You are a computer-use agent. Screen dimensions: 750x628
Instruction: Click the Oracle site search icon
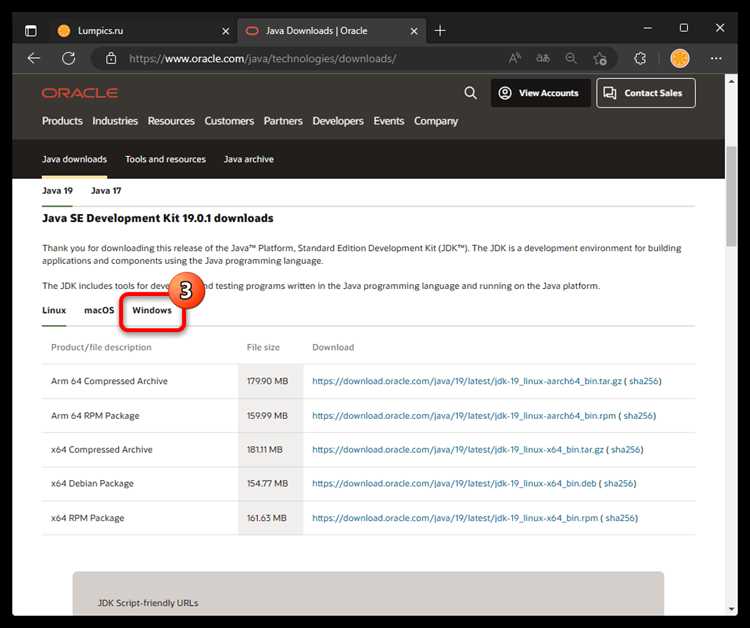[x=471, y=93]
